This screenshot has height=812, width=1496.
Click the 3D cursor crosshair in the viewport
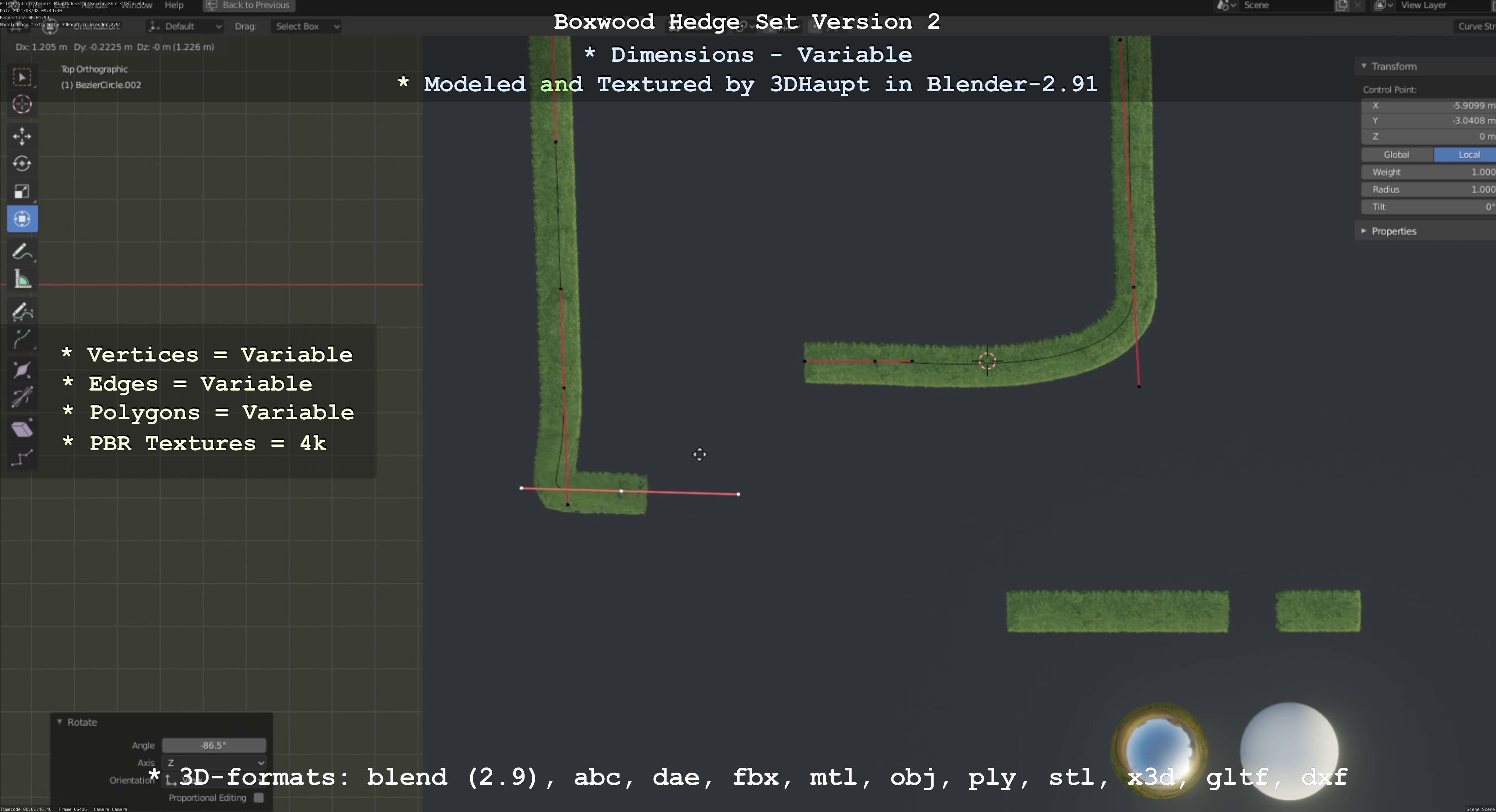pos(987,361)
